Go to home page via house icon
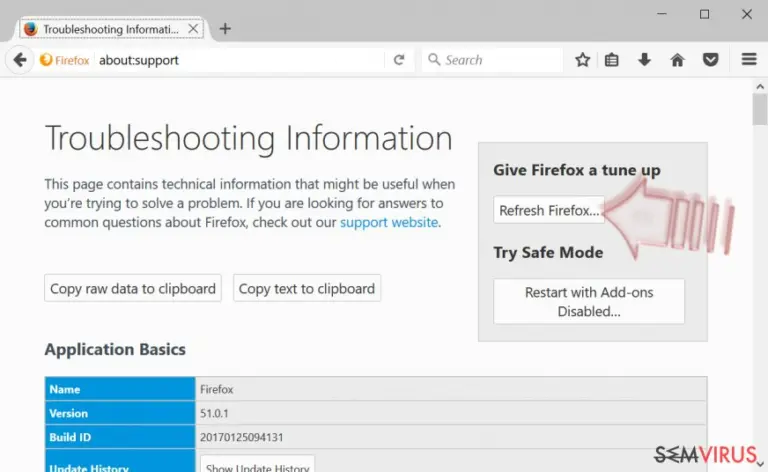 (677, 60)
